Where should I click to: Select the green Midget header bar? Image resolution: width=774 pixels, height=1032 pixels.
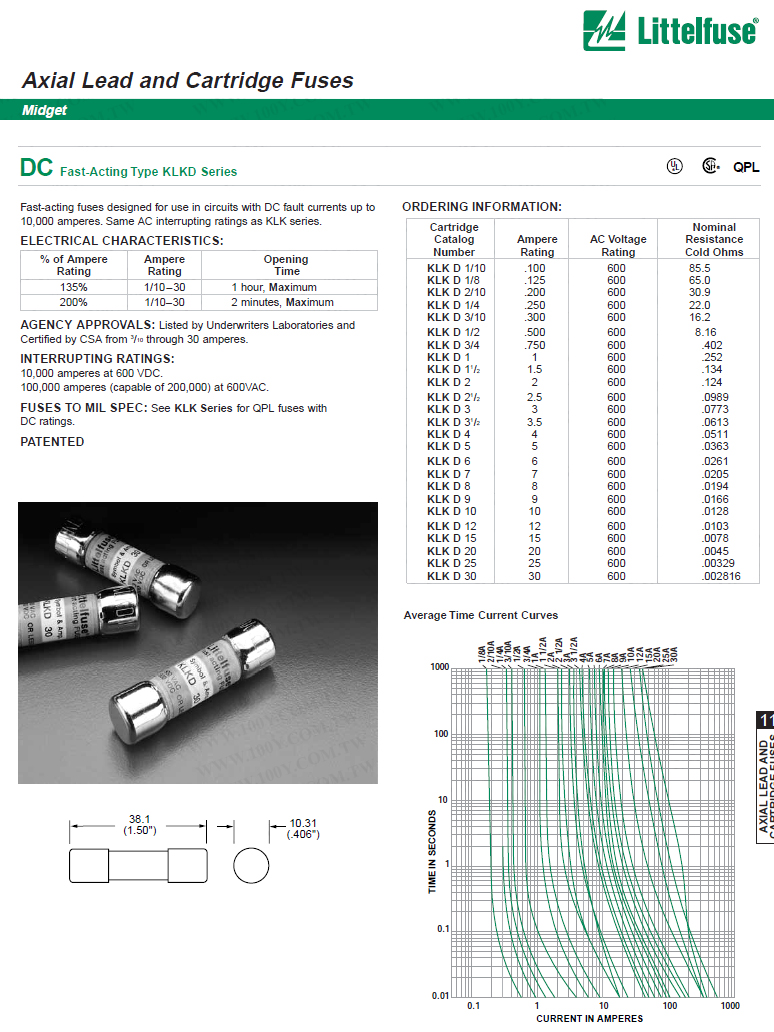click(x=386, y=111)
